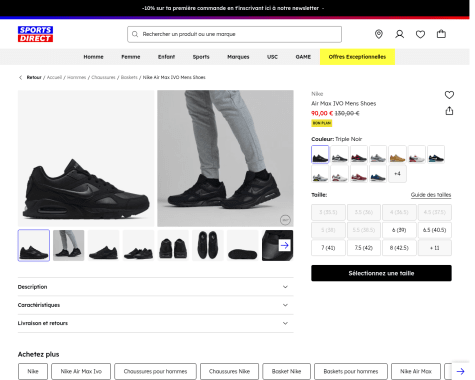Viewport: 475px width, 380px height.
Task: Click the Nike Air Max tag
Action: 416,371
